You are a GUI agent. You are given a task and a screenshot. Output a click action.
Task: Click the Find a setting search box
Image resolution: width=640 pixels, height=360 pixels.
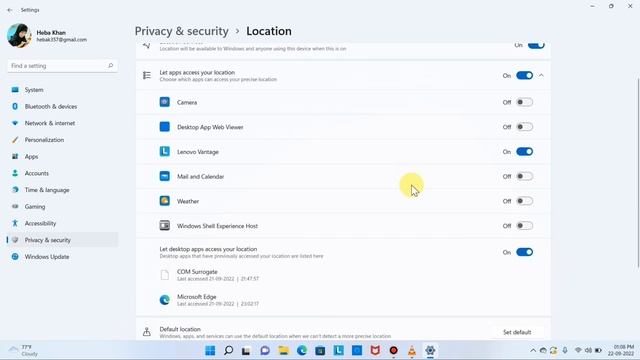coord(62,66)
